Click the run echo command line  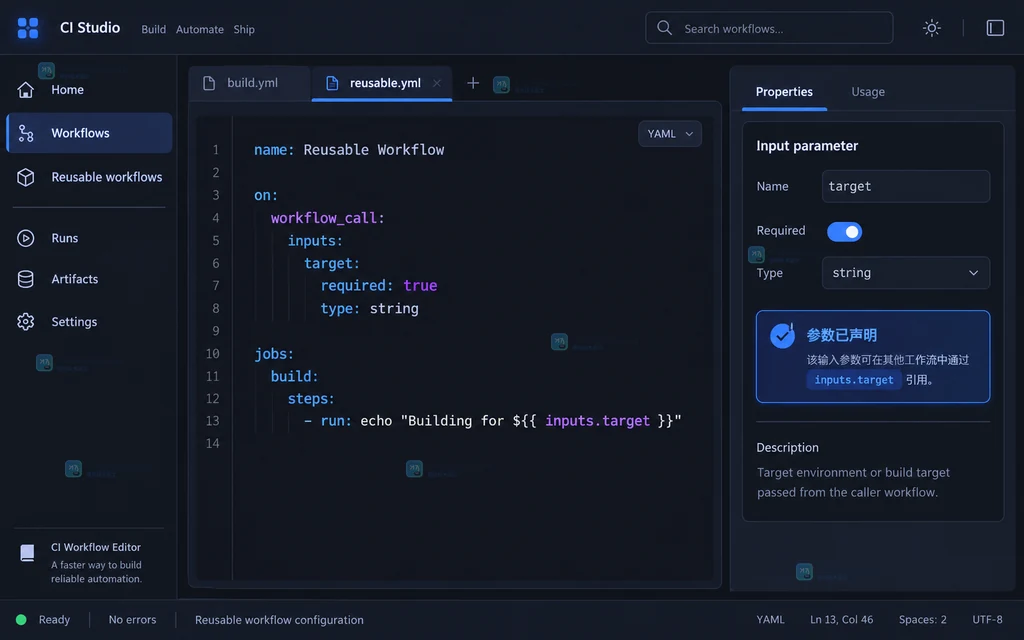(492, 421)
